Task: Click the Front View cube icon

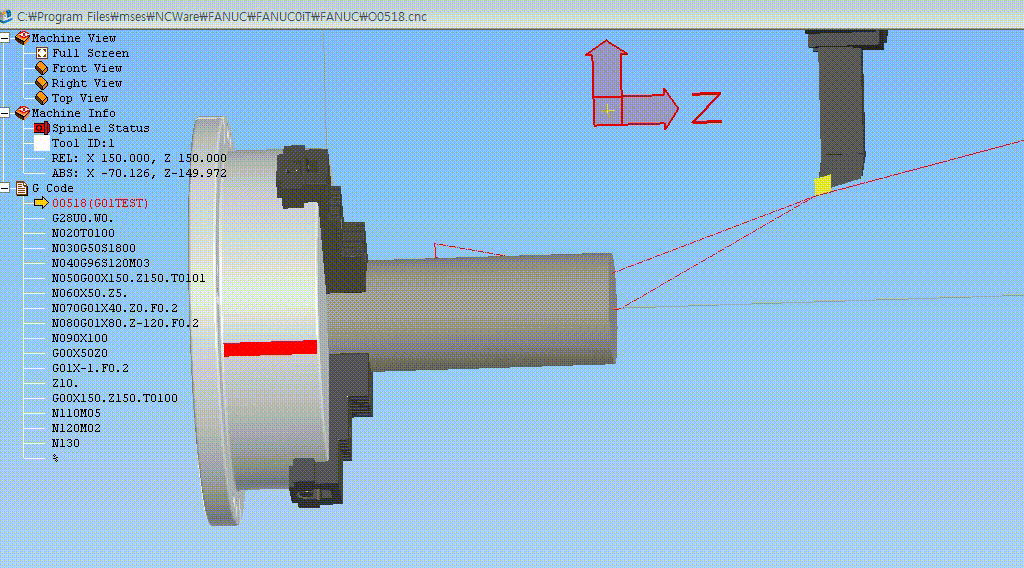Action: 42,68
